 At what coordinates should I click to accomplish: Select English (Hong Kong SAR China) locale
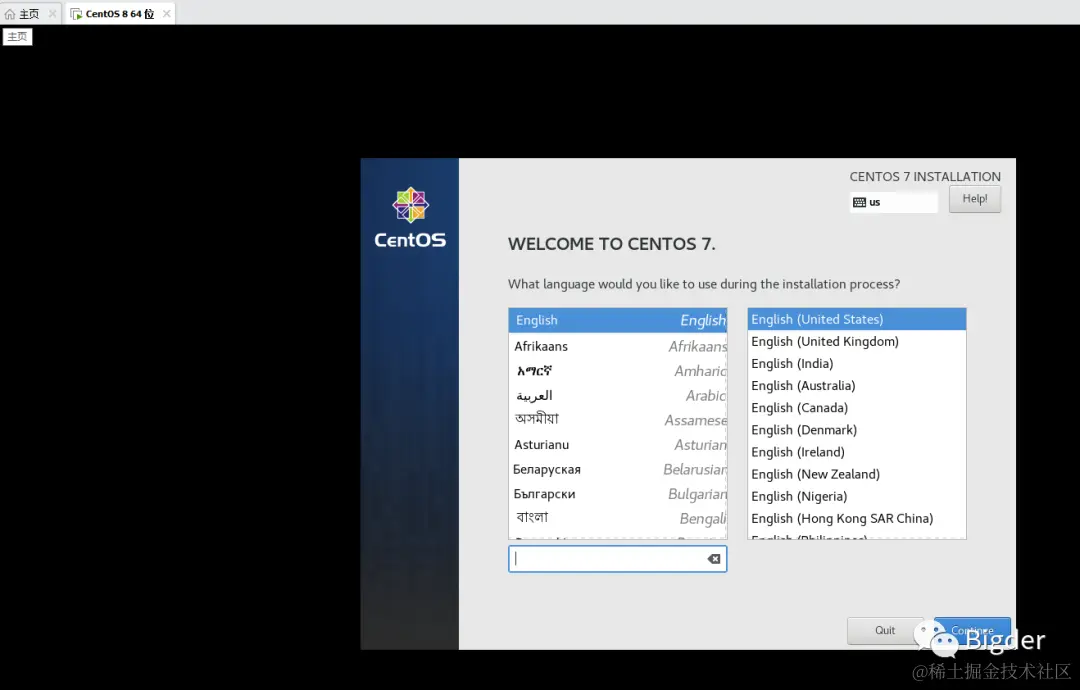(x=857, y=518)
